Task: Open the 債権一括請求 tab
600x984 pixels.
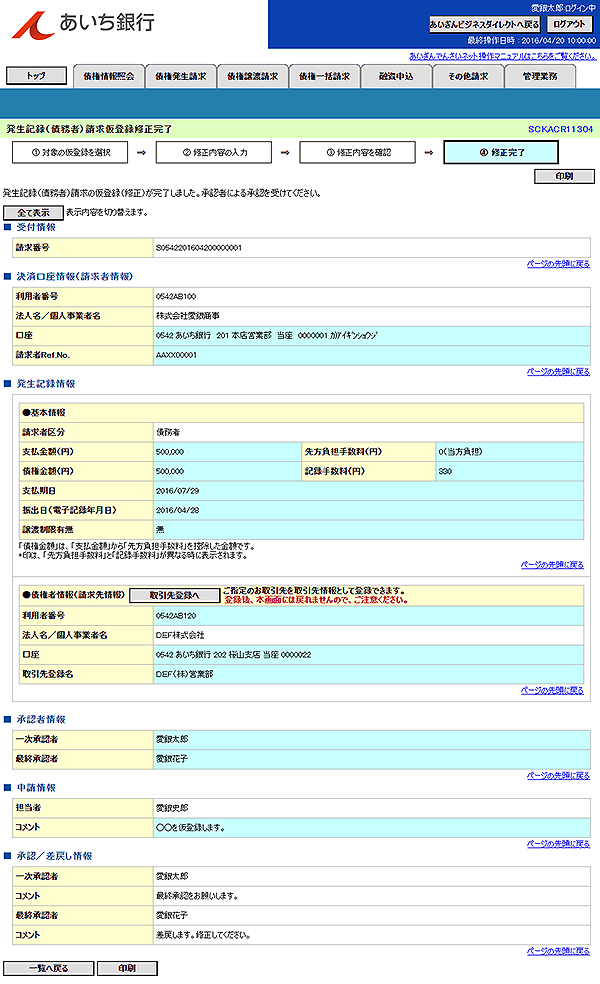Action: [x=324, y=77]
